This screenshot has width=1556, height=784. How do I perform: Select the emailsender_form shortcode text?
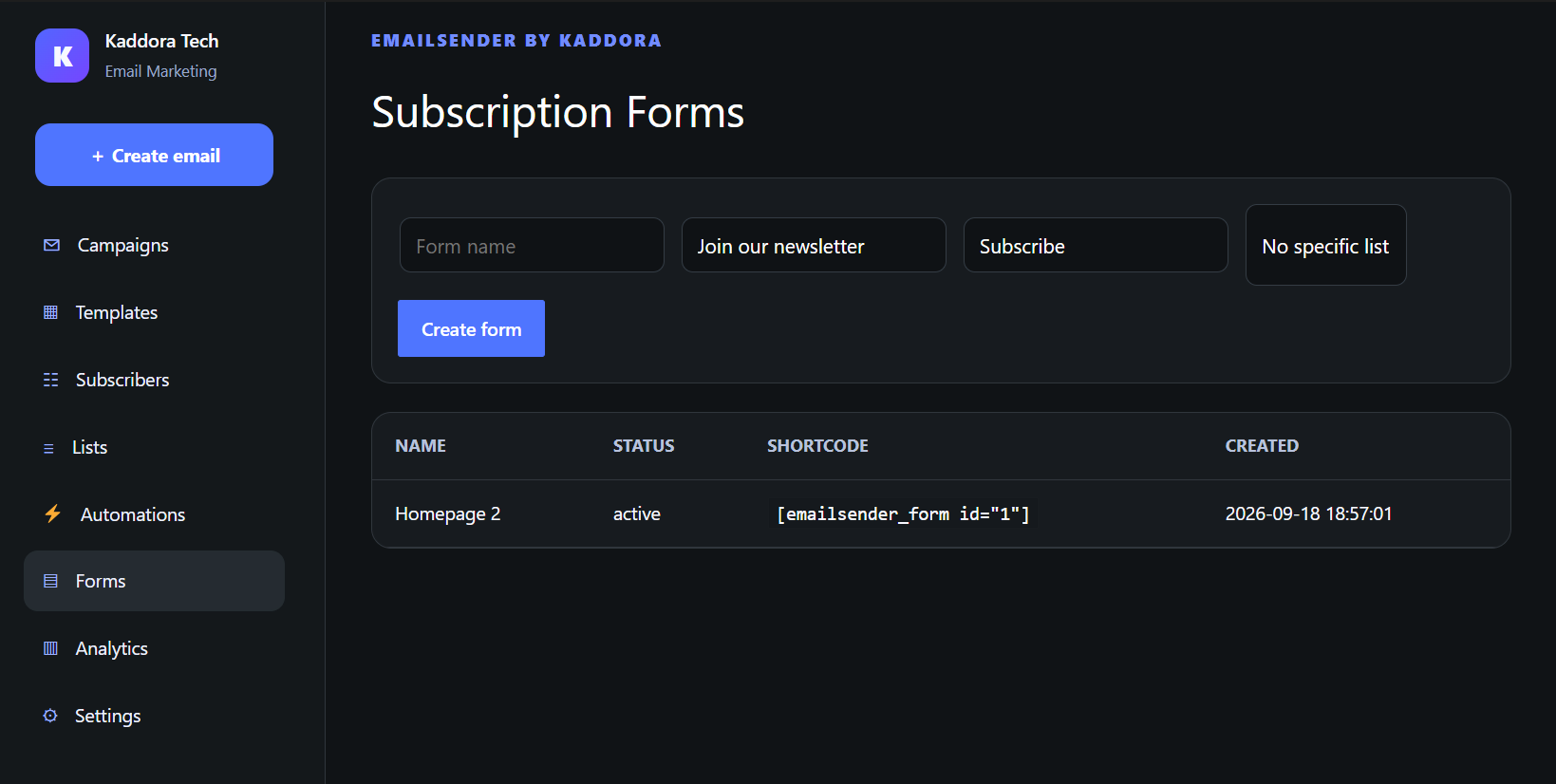click(903, 513)
